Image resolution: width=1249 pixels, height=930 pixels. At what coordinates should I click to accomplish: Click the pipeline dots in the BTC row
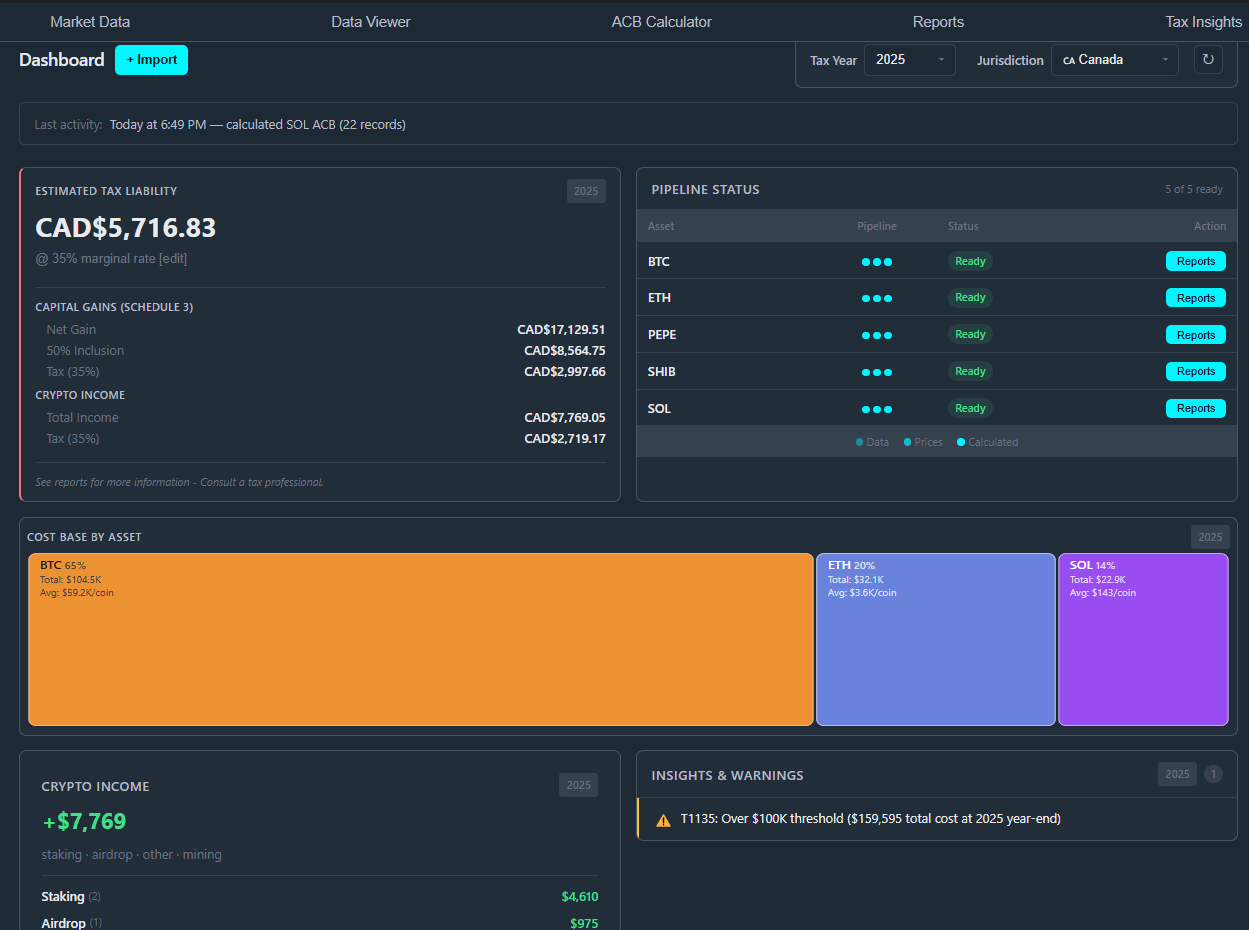(876, 261)
